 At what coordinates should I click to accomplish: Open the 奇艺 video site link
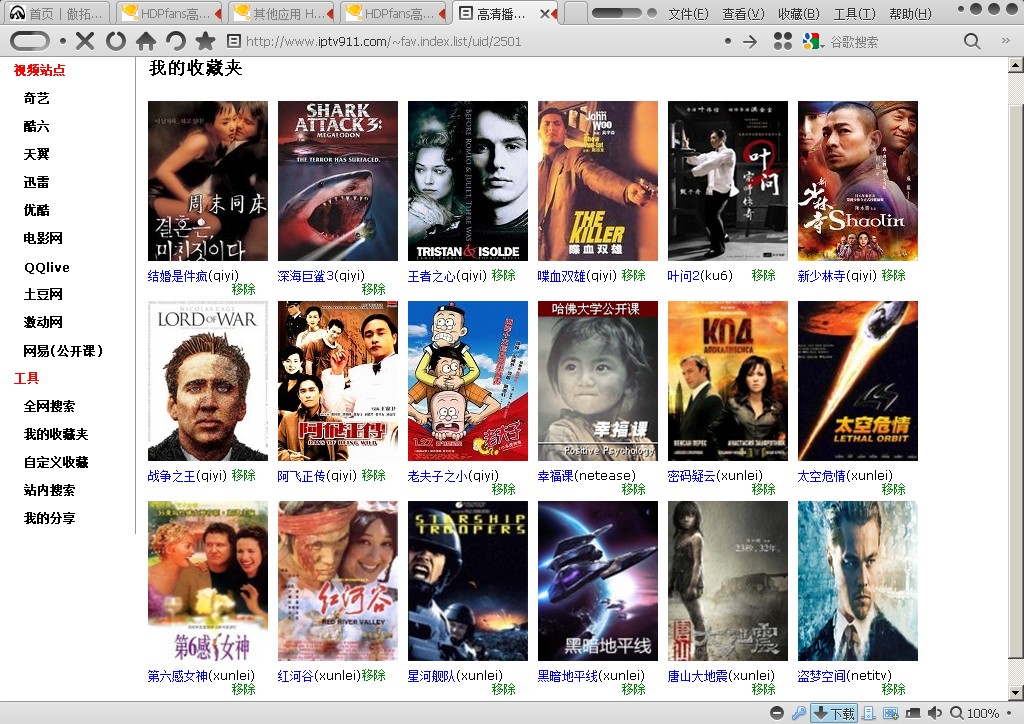coord(37,99)
